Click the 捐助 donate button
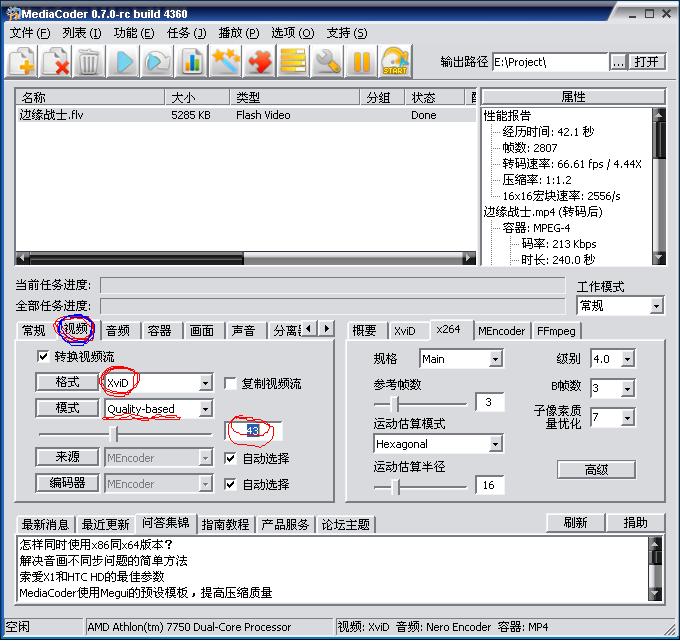The height and width of the screenshot is (641, 680). (x=635, y=523)
